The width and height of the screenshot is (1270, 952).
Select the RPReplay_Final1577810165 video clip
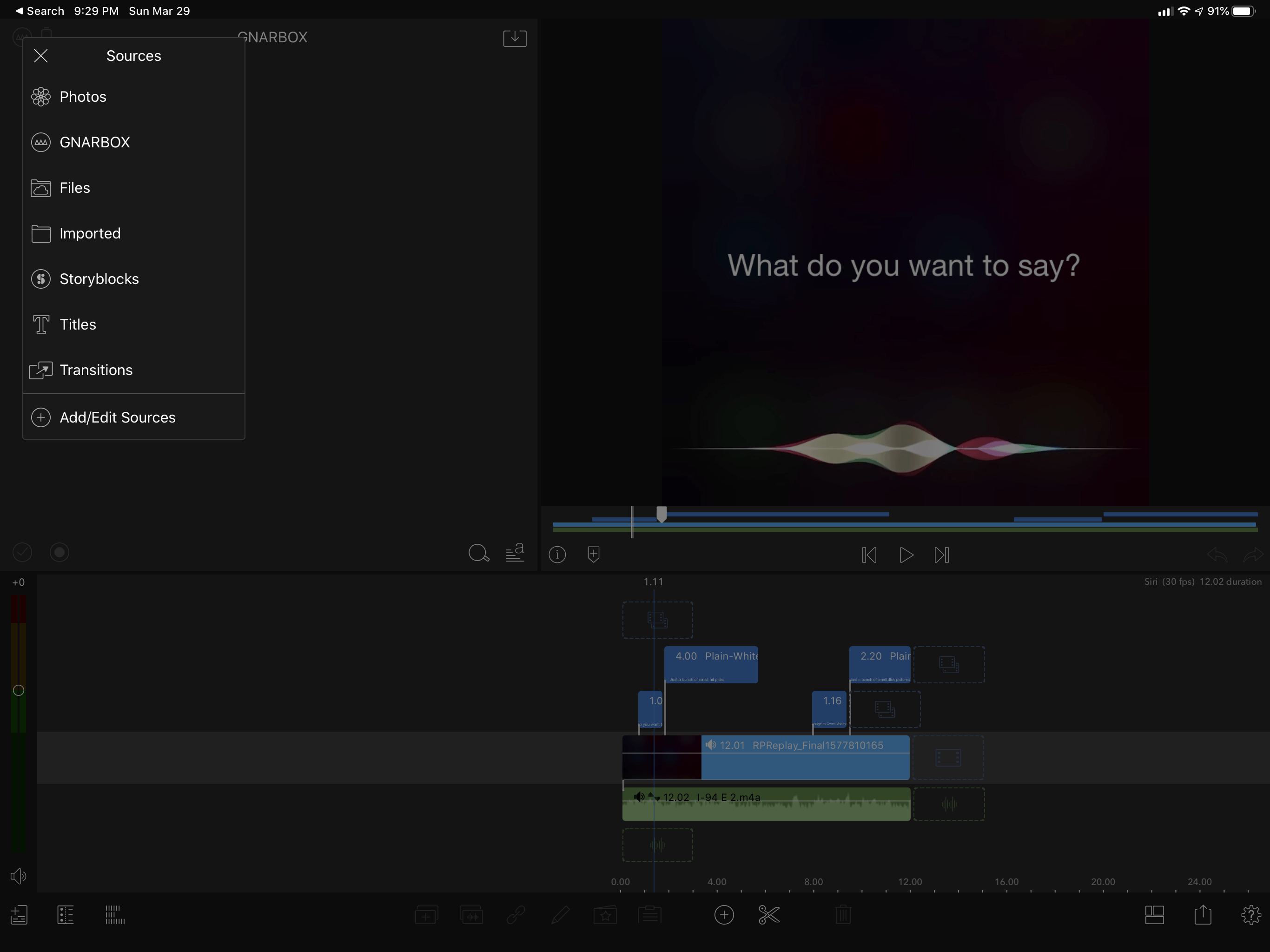click(766, 758)
